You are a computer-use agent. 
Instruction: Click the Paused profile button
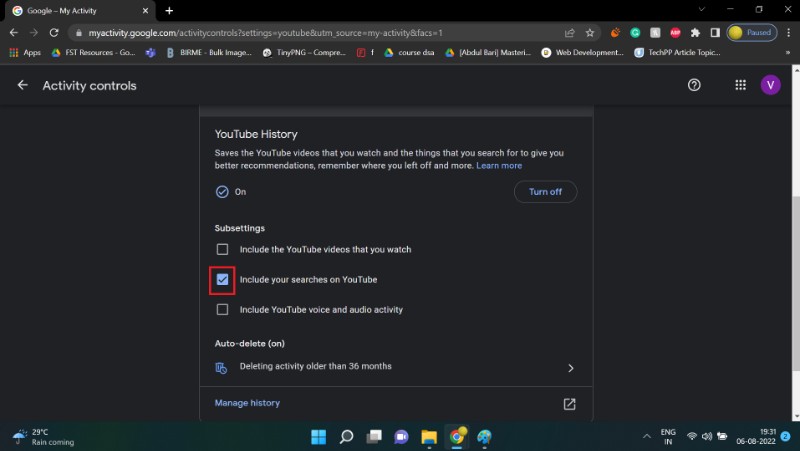coord(752,33)
